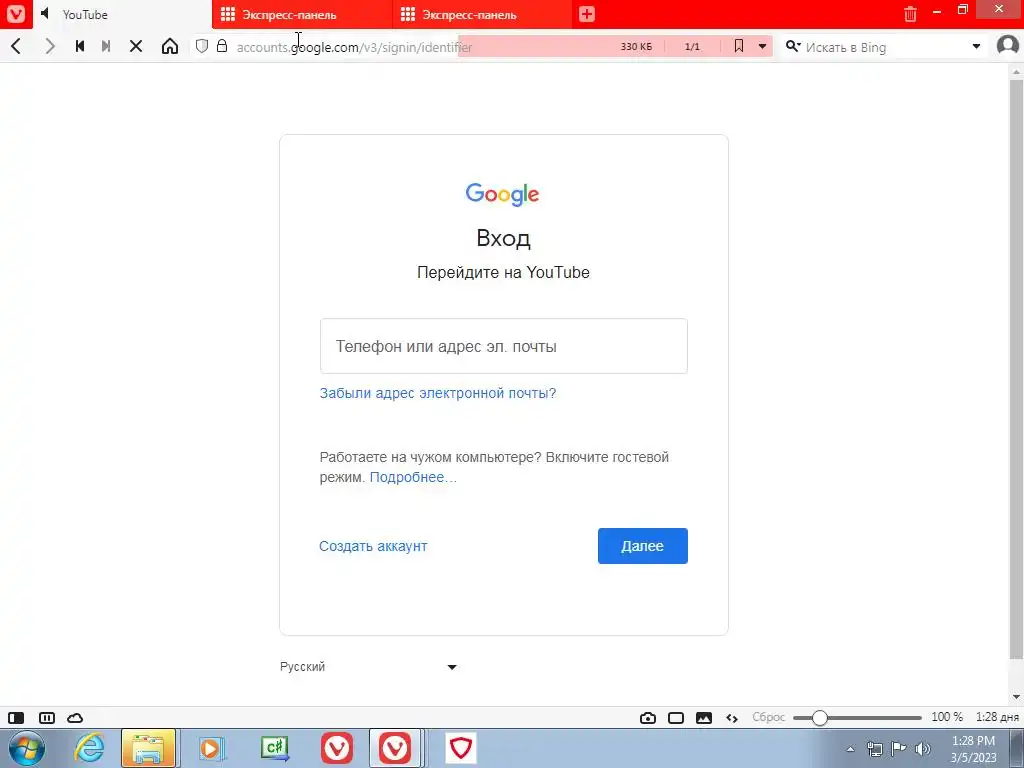This screenshot has height=768, width=1024.
Task: Toggle images with the picture icon
Action: [704, 718]
